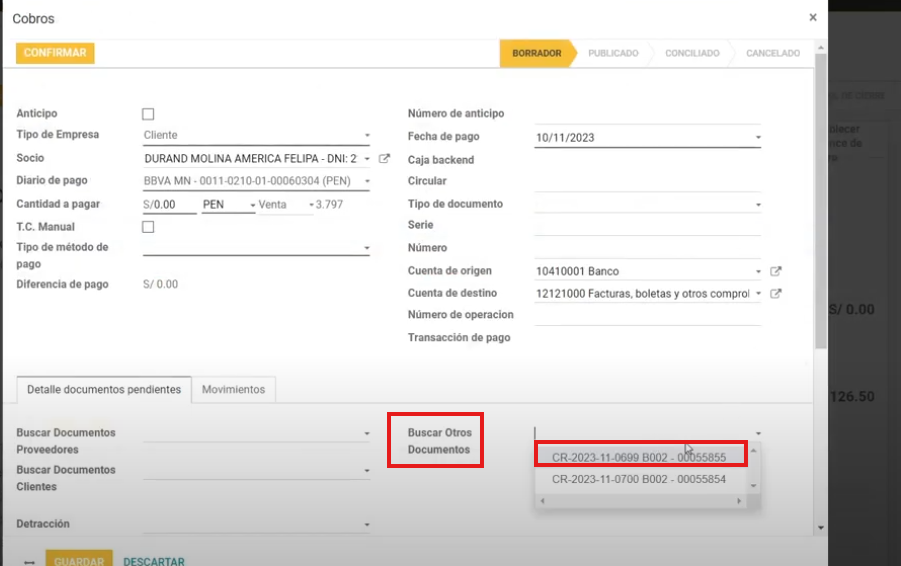Click the DESCARTAR link
This screenshot has width=901, height=566.
154,561
